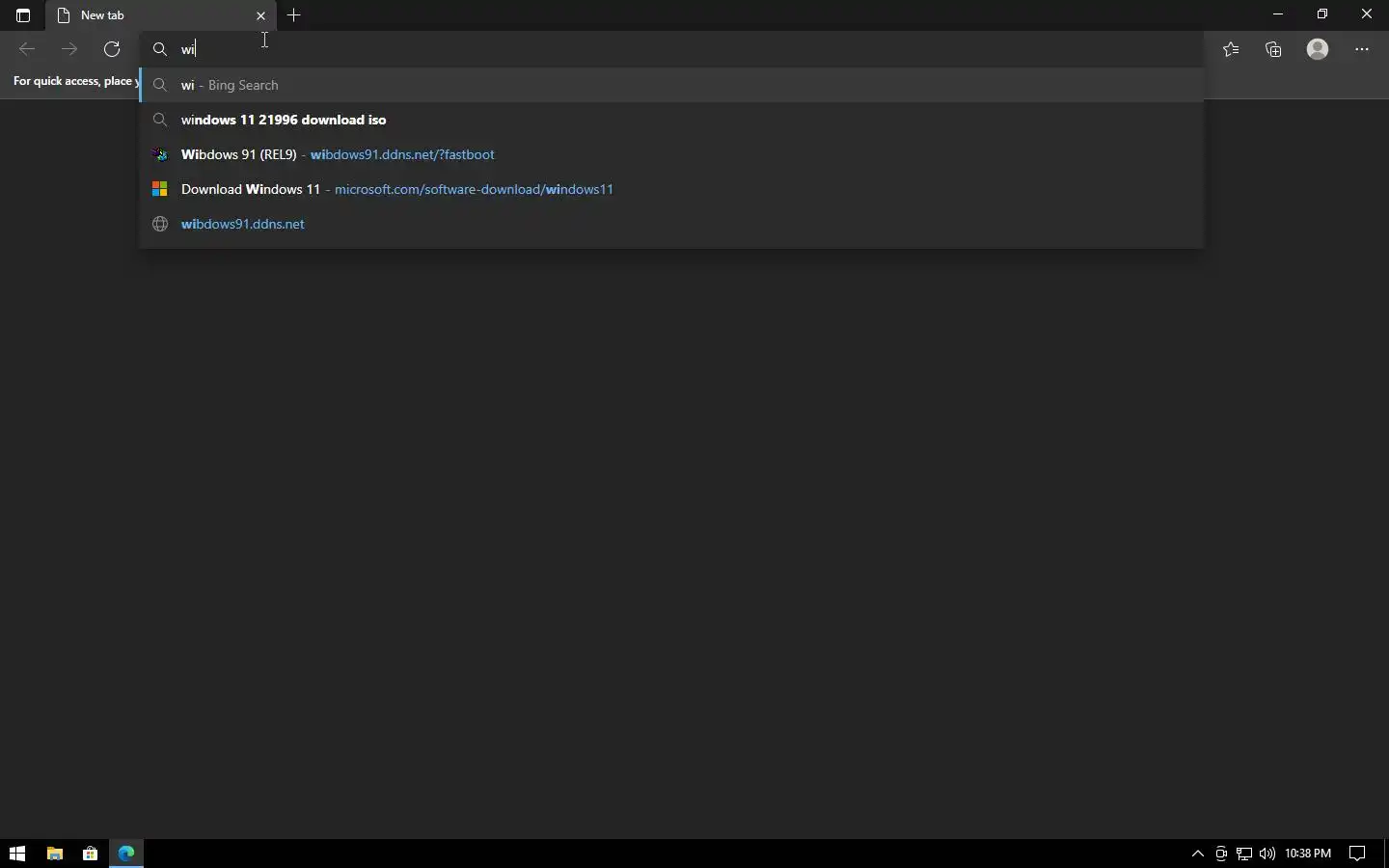This screenshot has width=1389, height=868.
Task: Open the 10:38 PM clock
Action: pyautogui.click(x=1308, y=854)
